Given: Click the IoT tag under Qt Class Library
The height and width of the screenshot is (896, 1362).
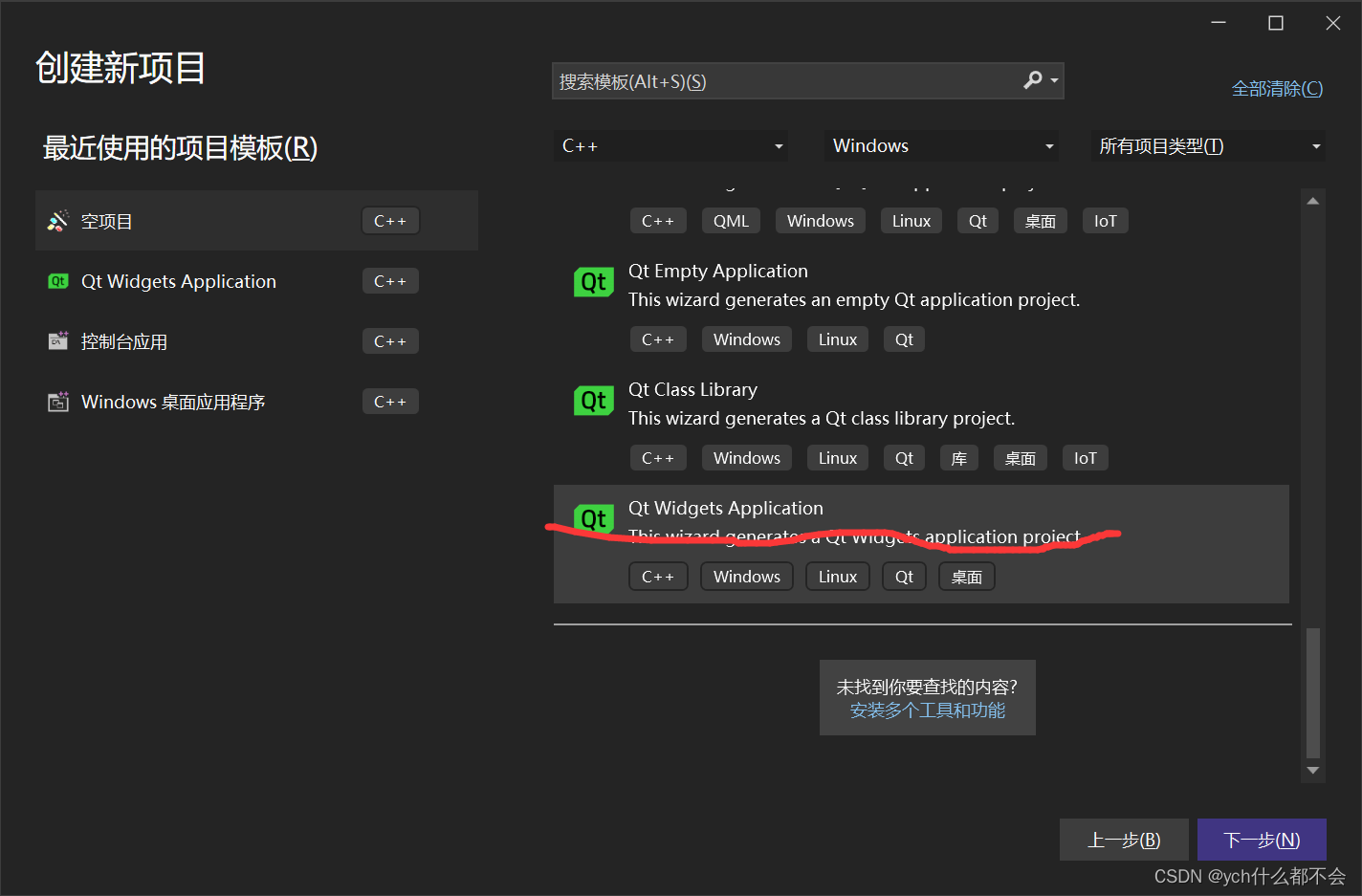Looking at the screenshot, I should coord(1085,457).
